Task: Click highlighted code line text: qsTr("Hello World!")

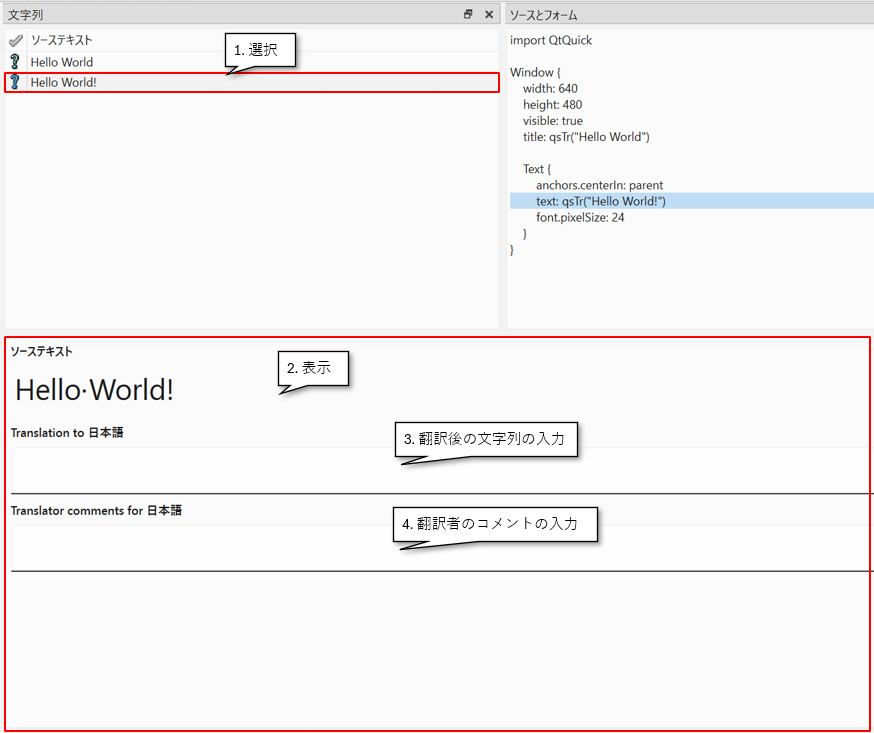Action: [x=600, y=201]
